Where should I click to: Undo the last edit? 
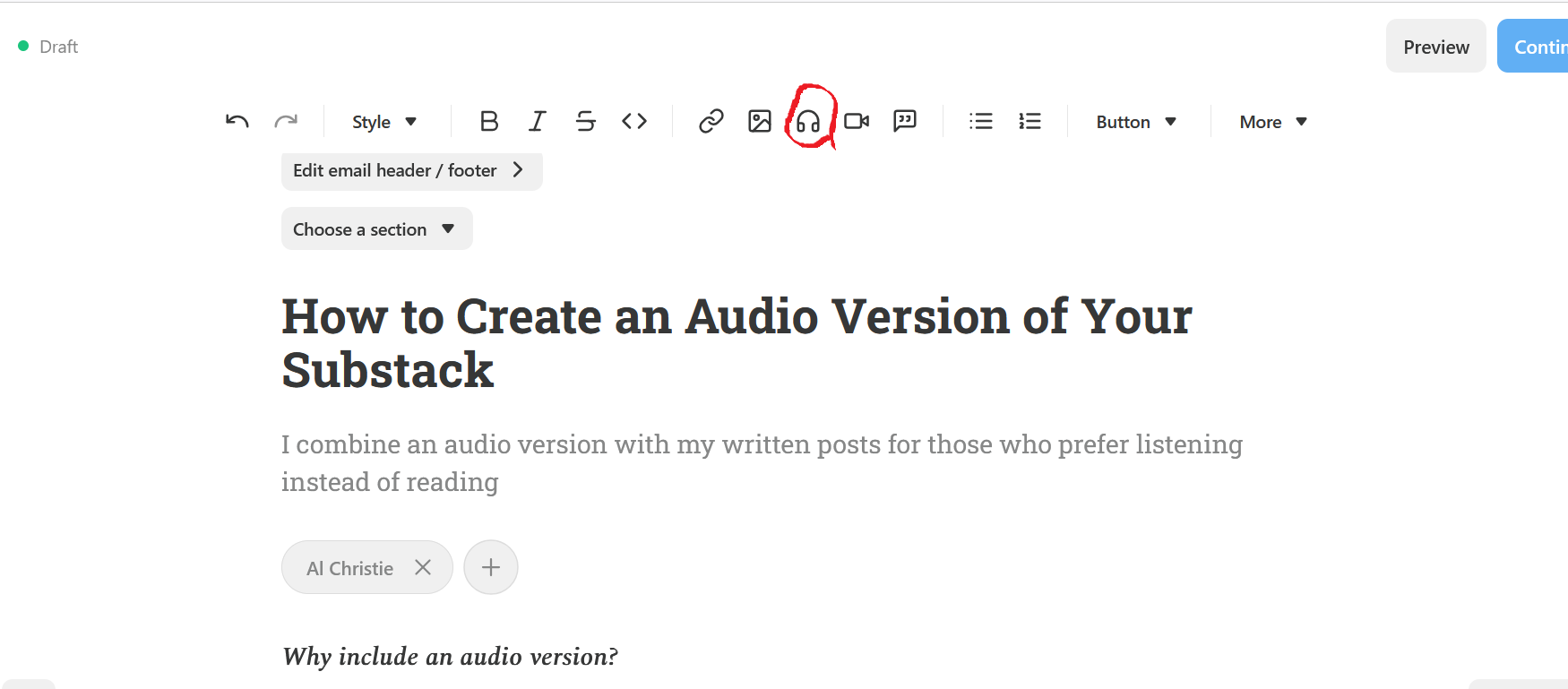coord(237,121)
